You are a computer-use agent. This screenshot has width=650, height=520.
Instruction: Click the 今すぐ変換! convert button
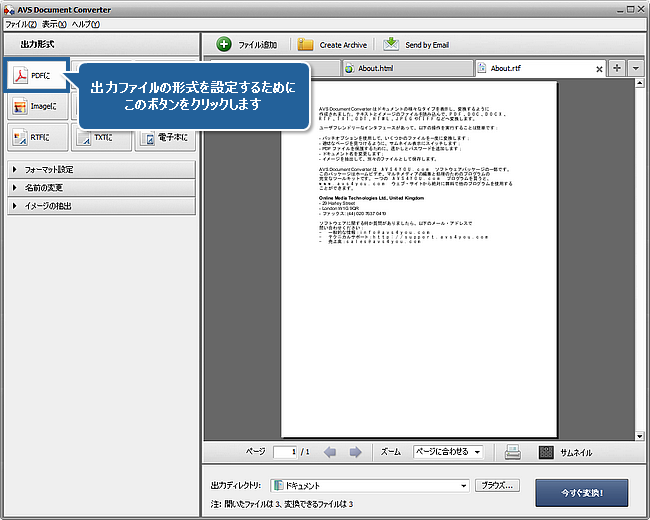coord(582,493)
